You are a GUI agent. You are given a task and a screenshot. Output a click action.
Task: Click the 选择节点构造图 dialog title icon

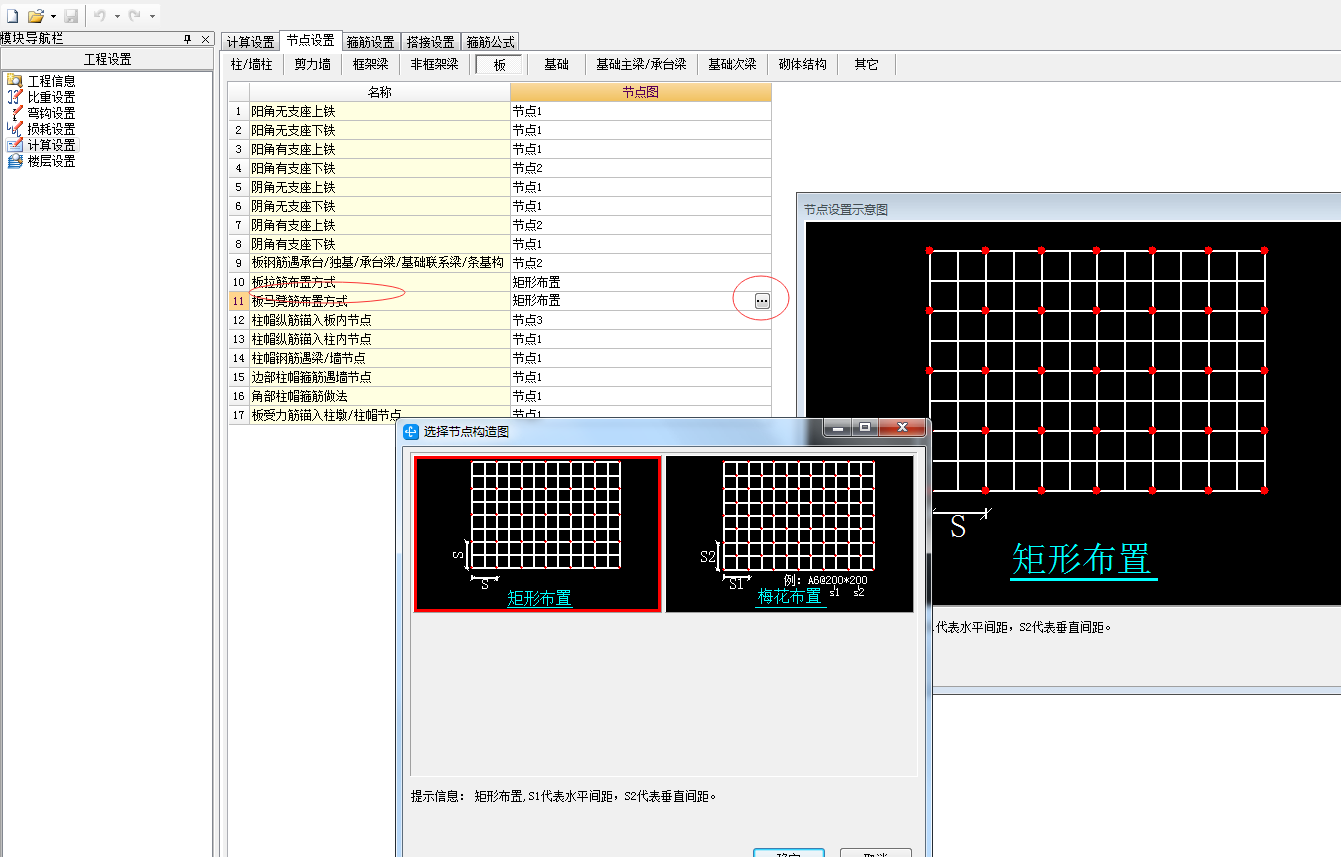pos(411,431)
